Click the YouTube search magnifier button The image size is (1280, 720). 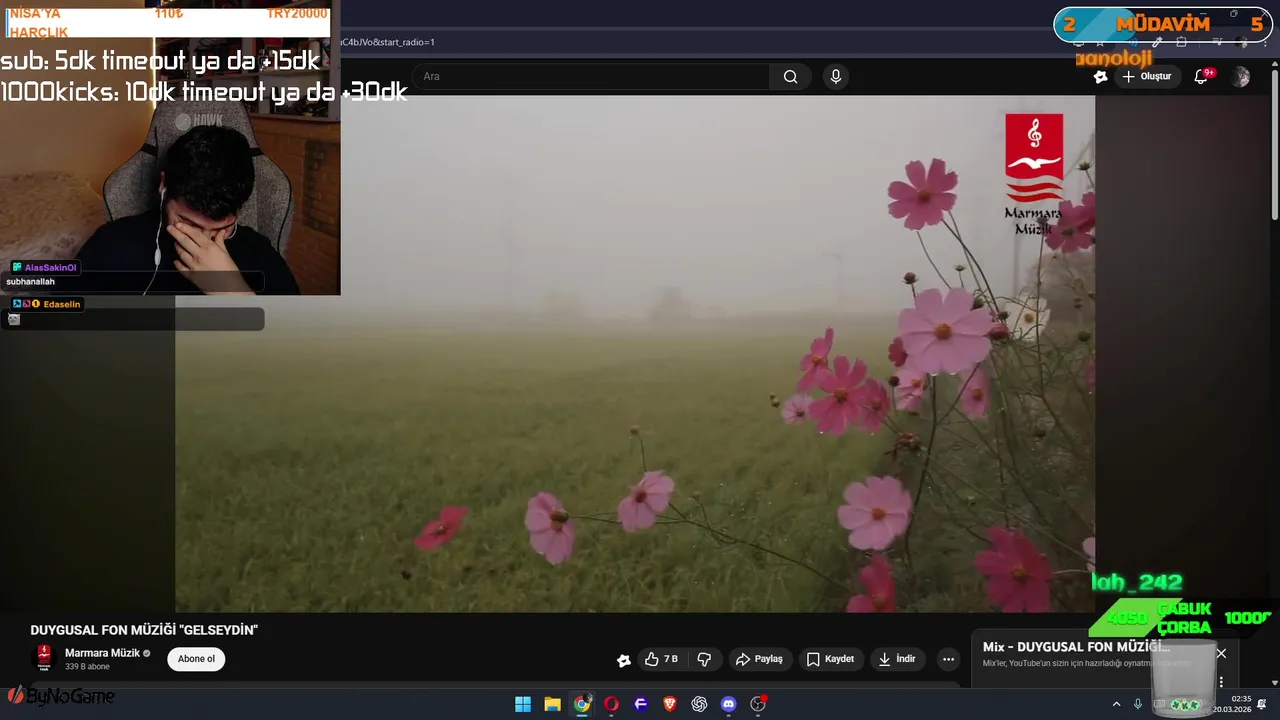pos(790,77)
